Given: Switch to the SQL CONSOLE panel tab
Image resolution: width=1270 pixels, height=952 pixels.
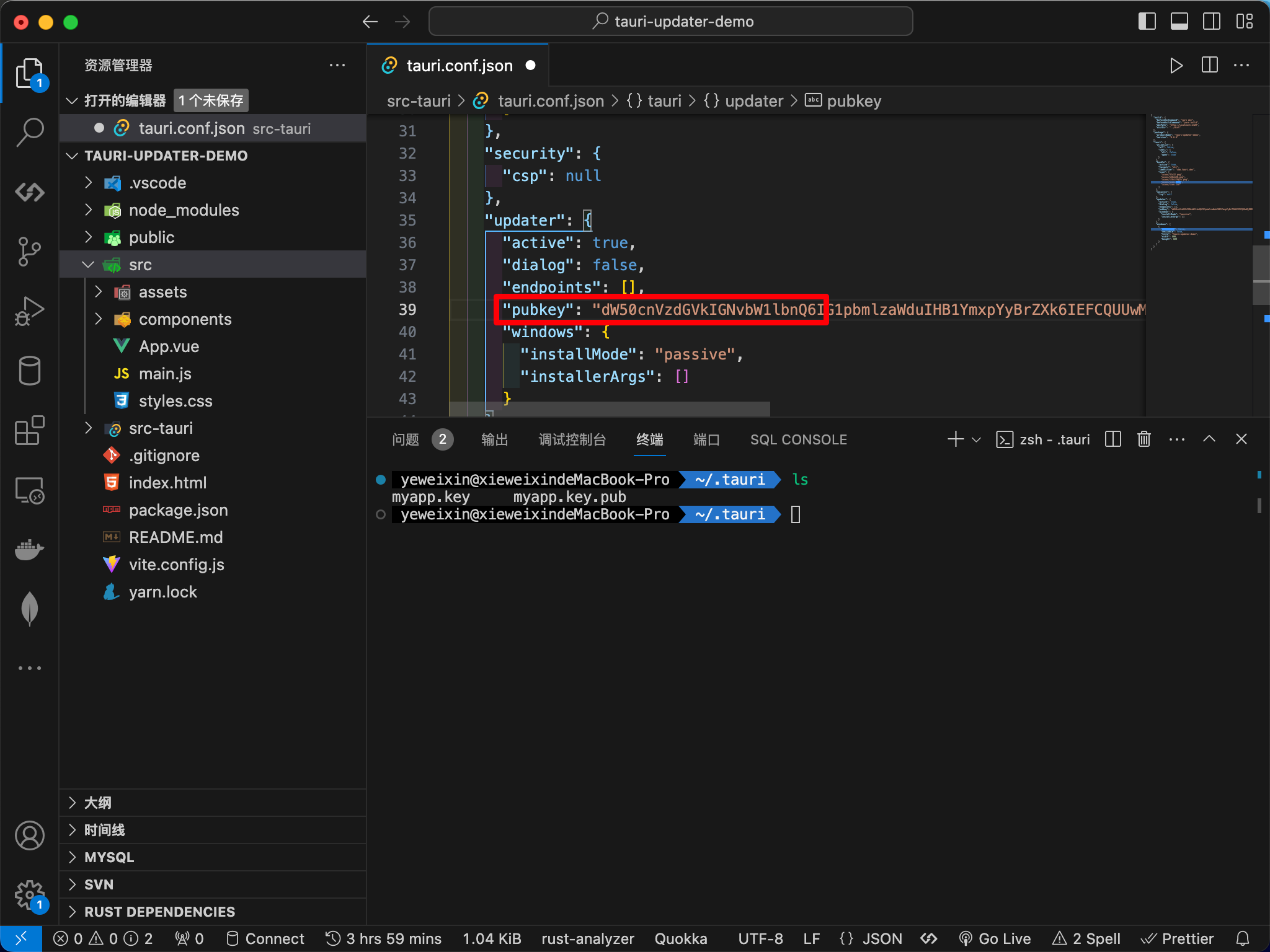Looking at the screenshot, I should pos(798,439).
